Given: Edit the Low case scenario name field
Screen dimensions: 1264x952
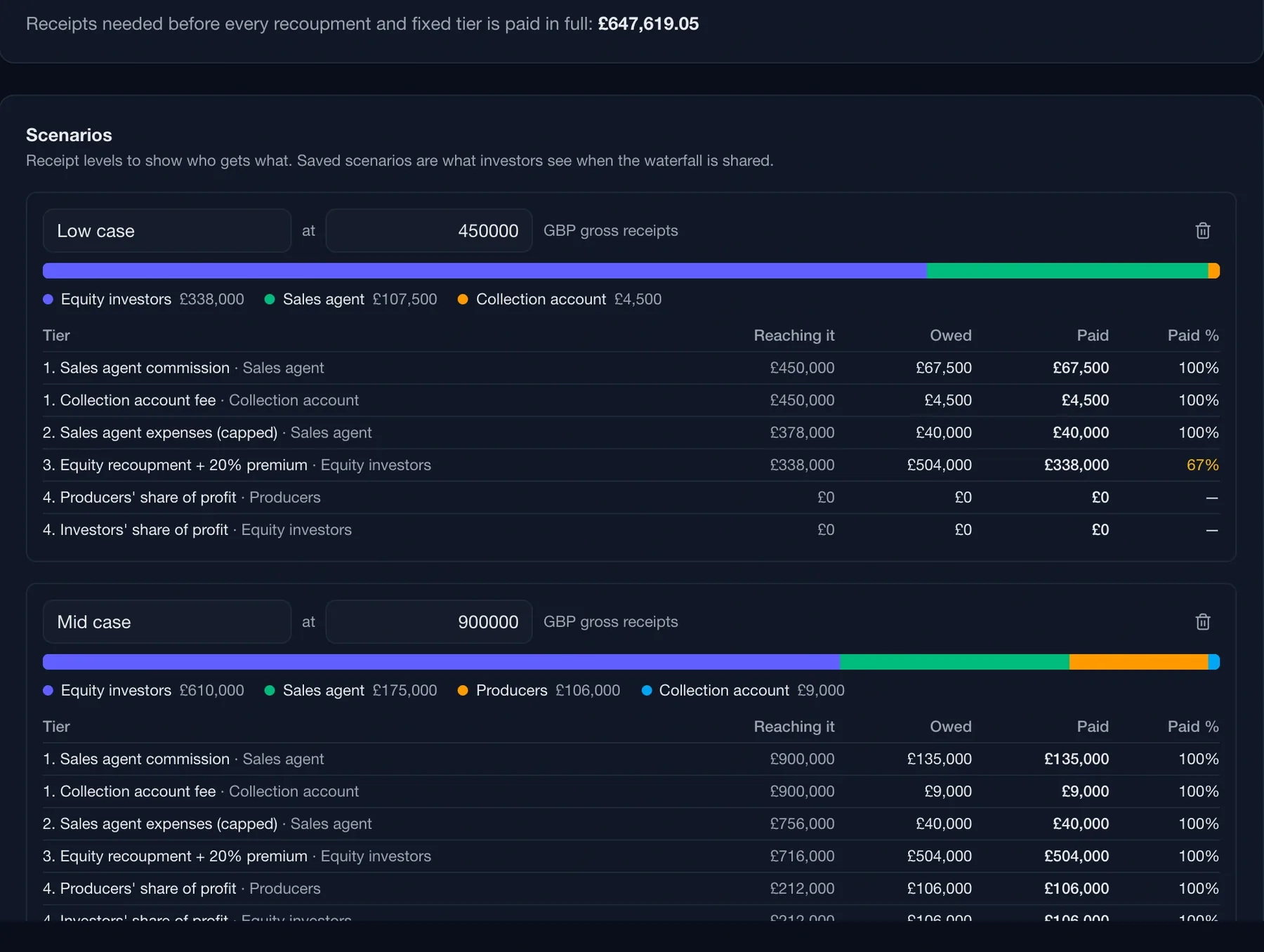Looking at the screenshot, I should pos(167,231).
